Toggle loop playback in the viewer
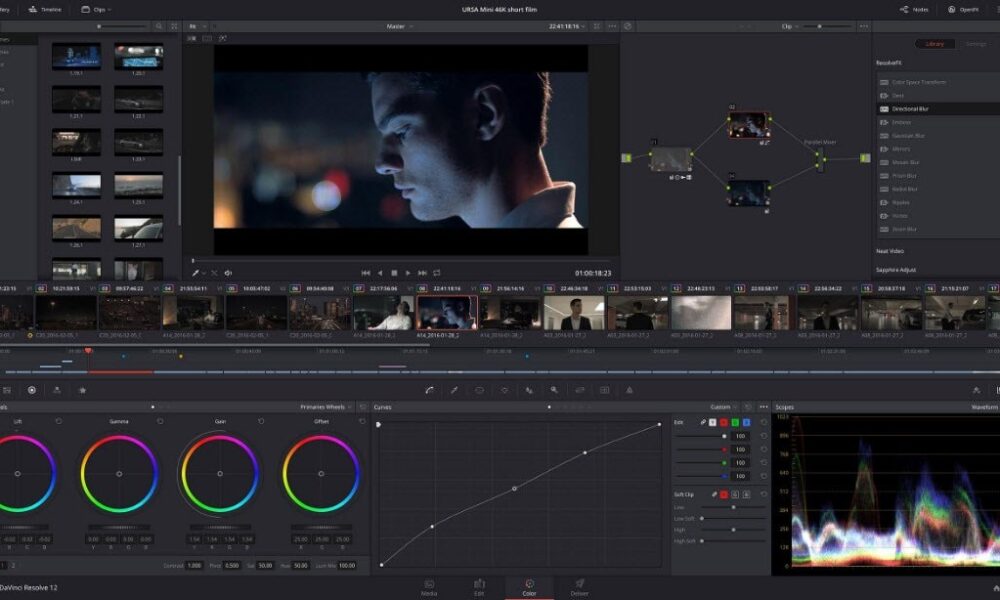The image size is (1000, 600). click(x=437, y=272)
